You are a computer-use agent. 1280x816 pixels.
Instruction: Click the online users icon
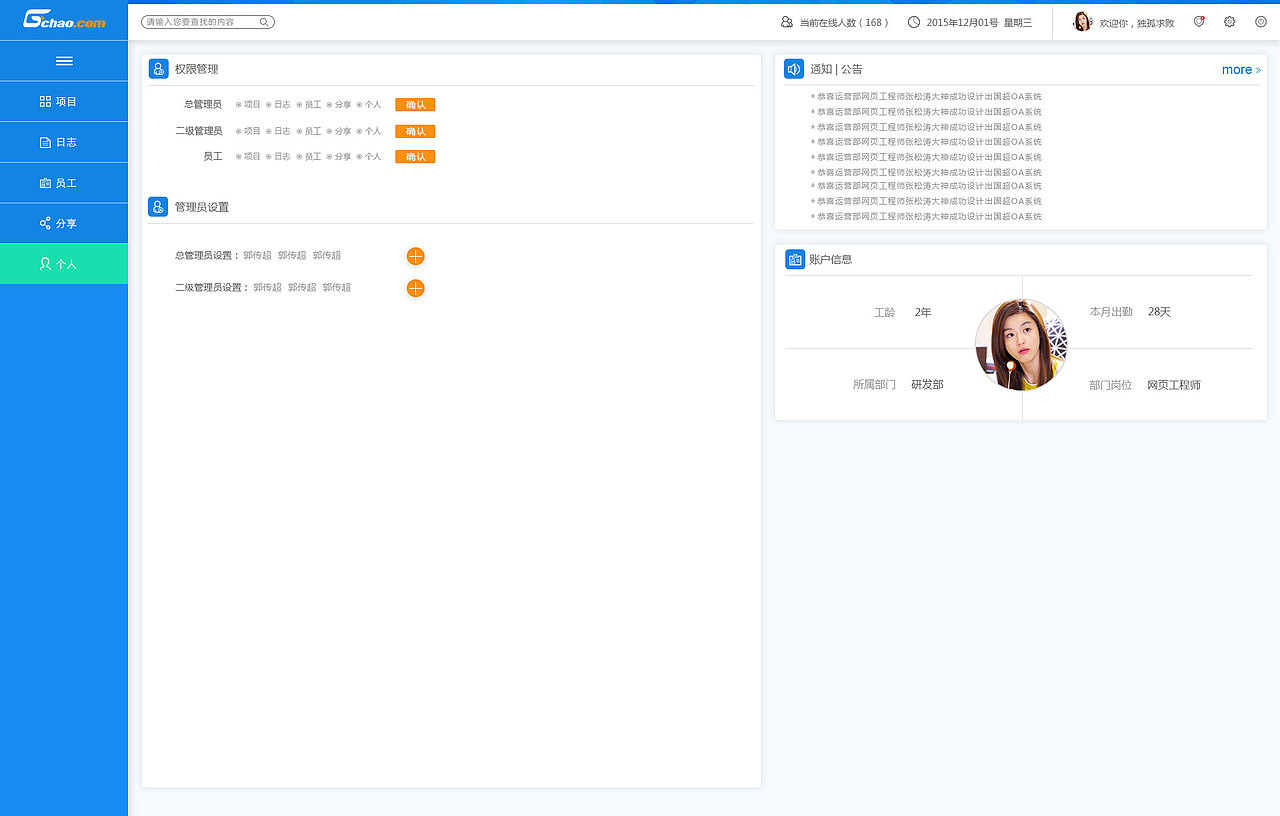(787, 22)
